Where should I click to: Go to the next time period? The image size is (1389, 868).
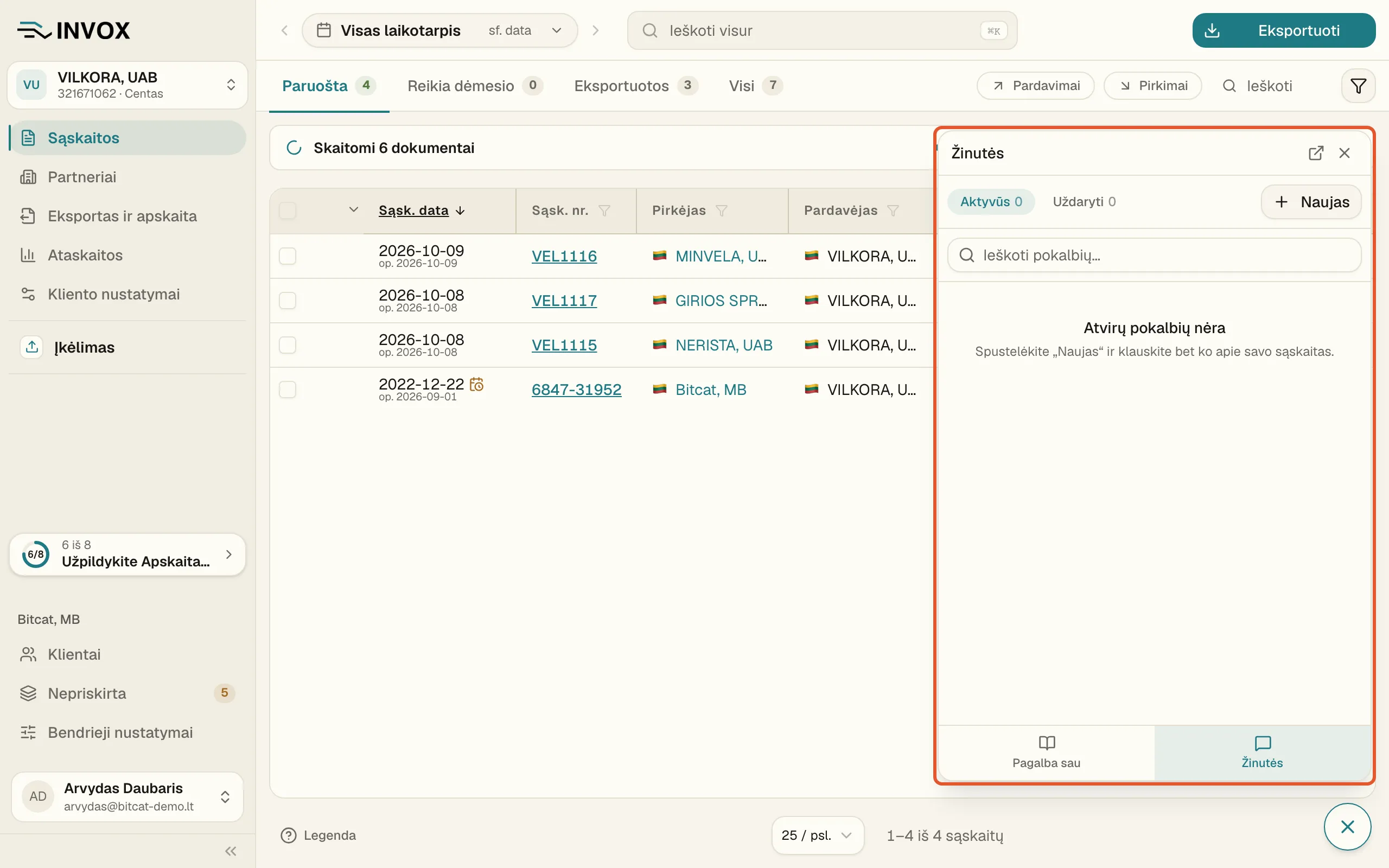[596, 30]
